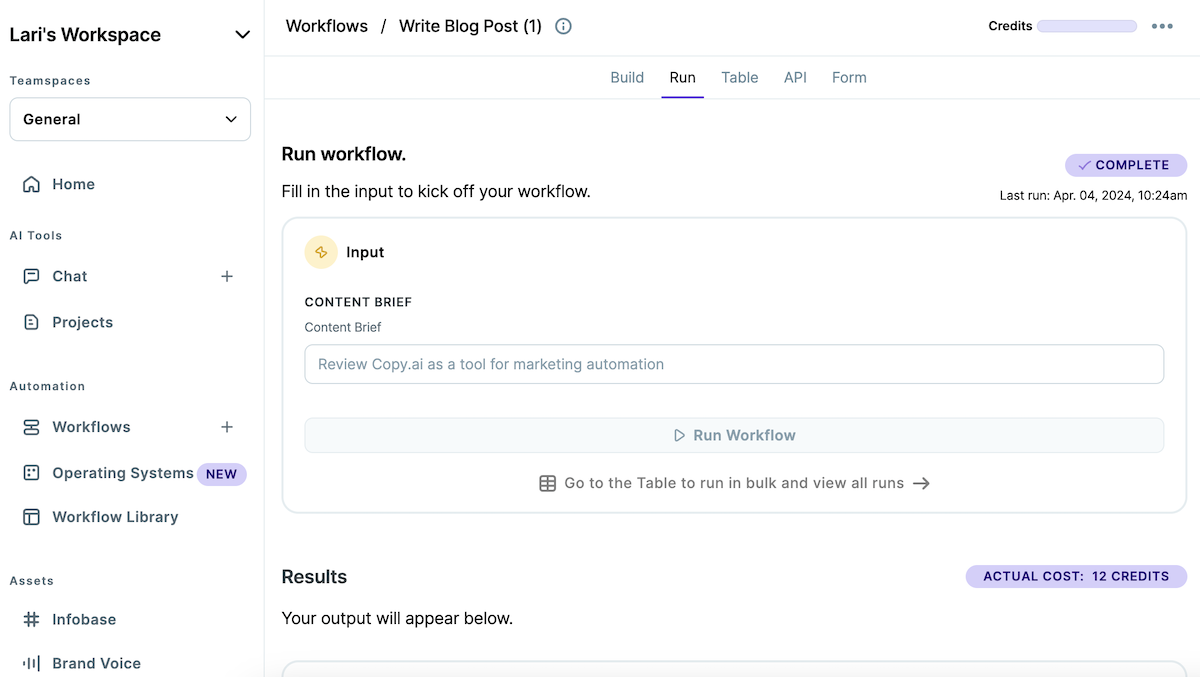1200x677 pixels.
Task: Add a new Workflow via plus icon
Action: pyautogui.click(x=227, y=427)
